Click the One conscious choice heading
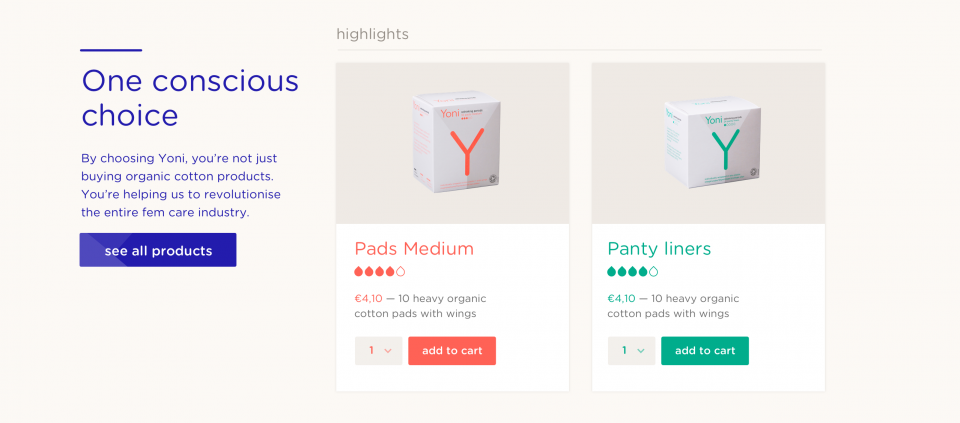Image resolution: width=960 pixels, height=423 pixels. tap(190, 98)
